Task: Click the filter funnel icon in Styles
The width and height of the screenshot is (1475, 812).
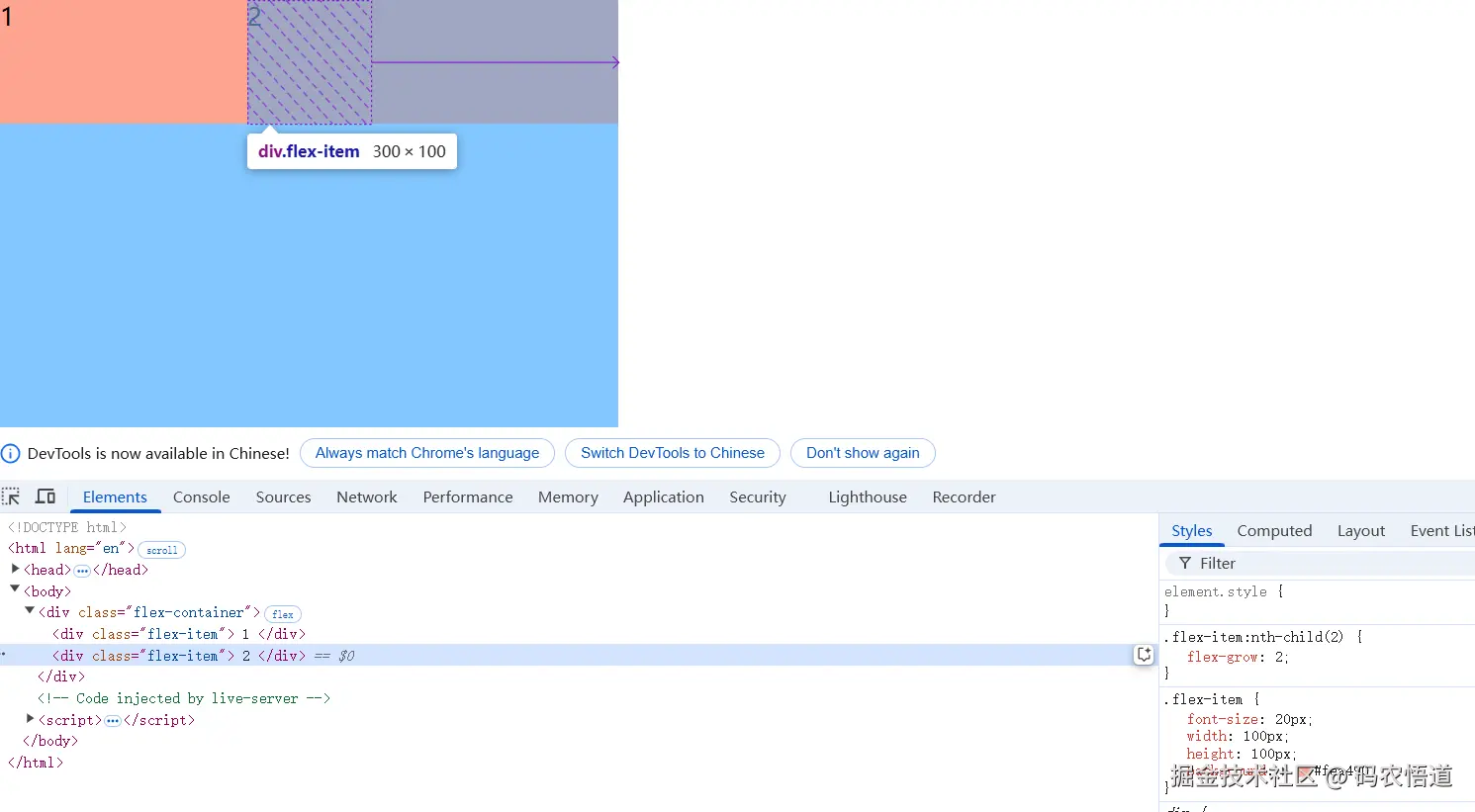Action: click(1184, 563)
